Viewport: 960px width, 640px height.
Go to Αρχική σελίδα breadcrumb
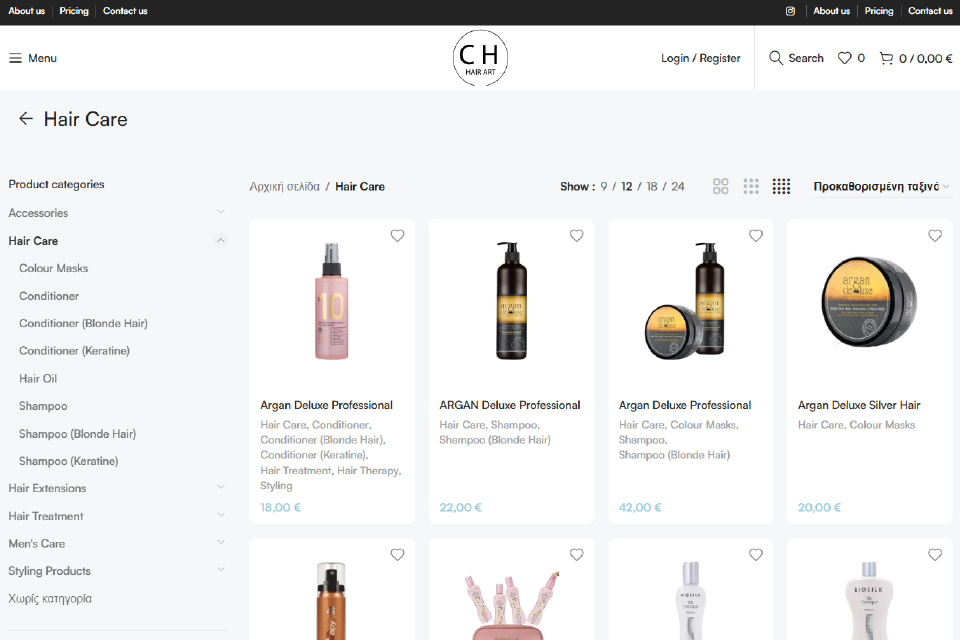tap(285, 186)
